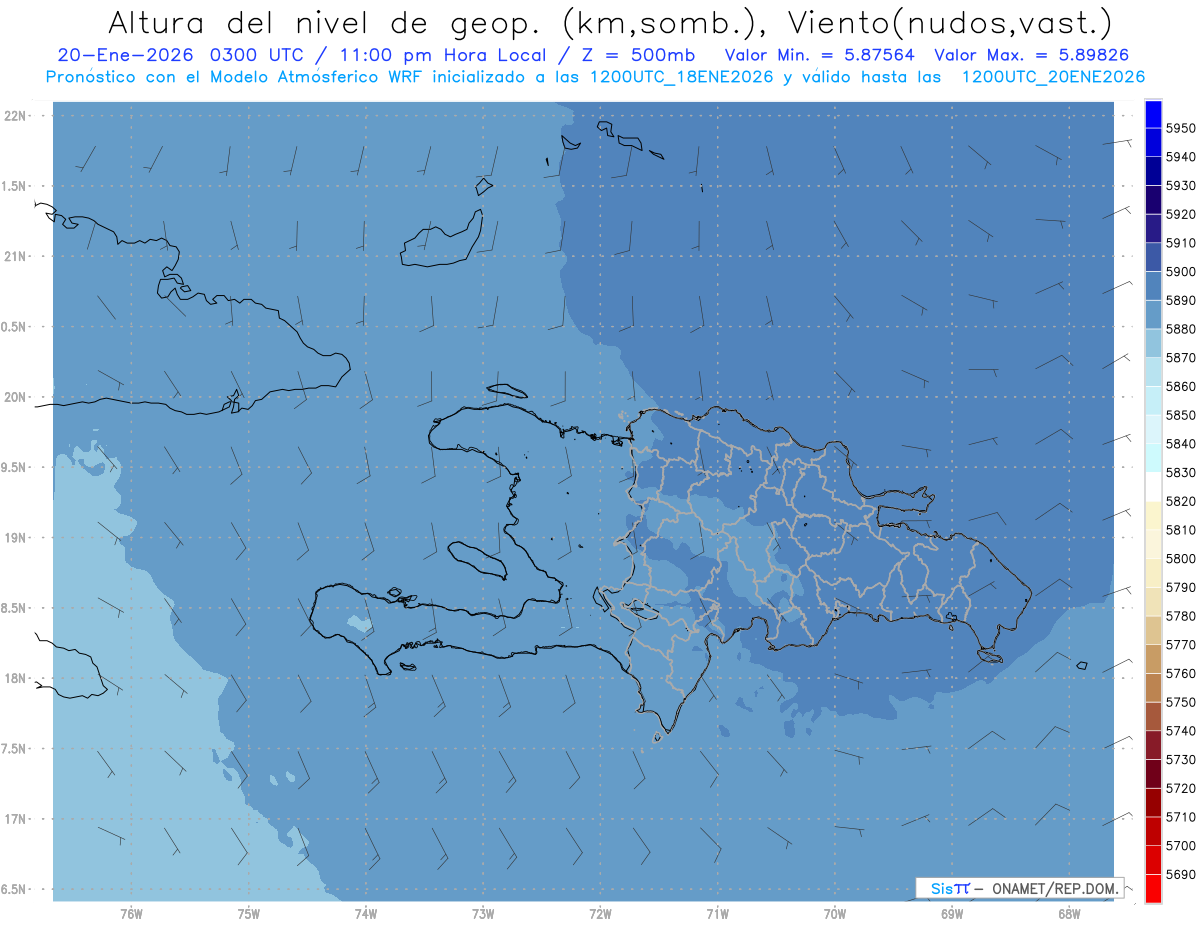Click the 5720 color bar label
The image size is (1200, 927).
(x=1181, y=788)
